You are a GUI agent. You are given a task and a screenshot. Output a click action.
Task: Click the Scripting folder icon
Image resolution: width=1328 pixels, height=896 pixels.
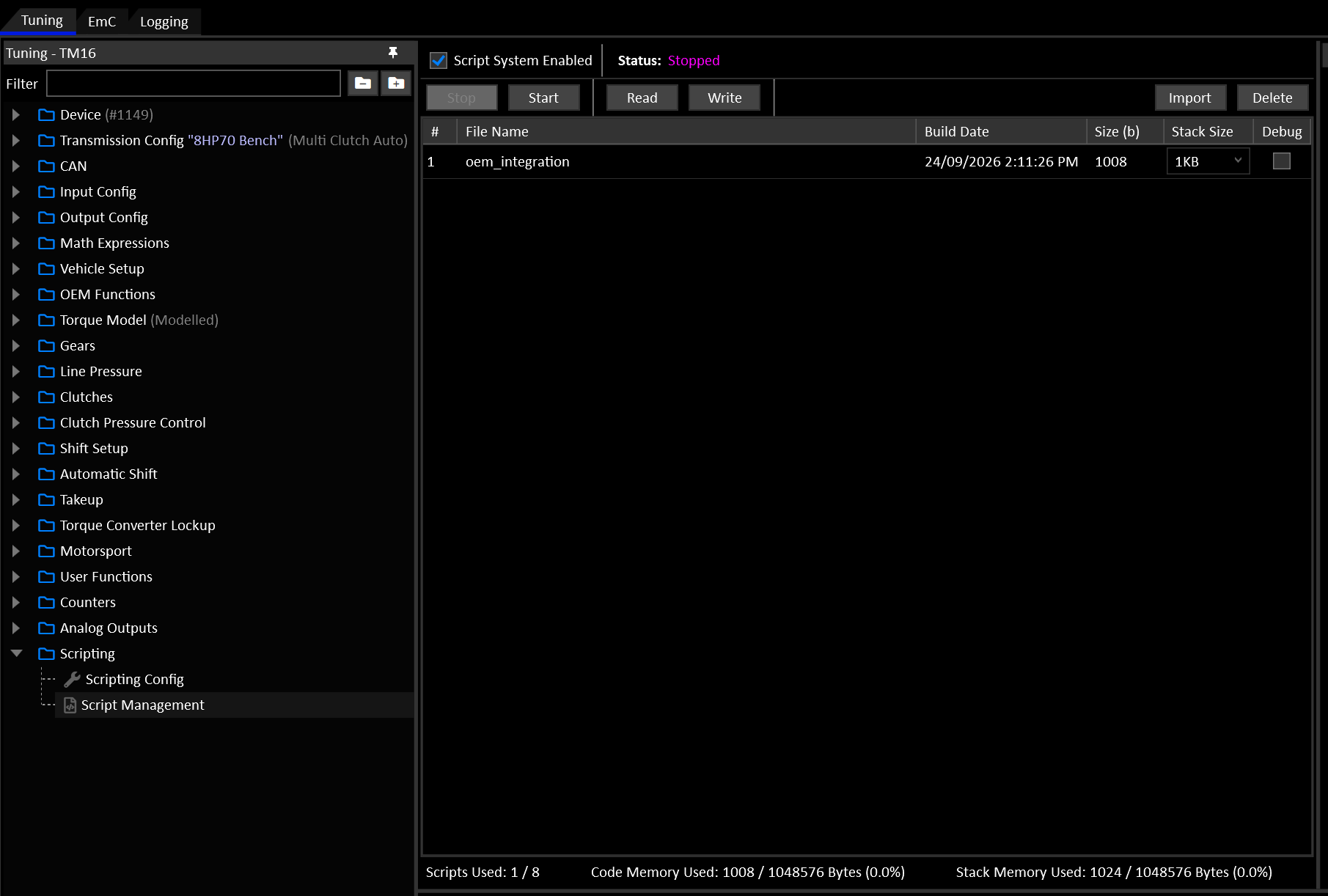pyautogui.click(x=46, y=653)
